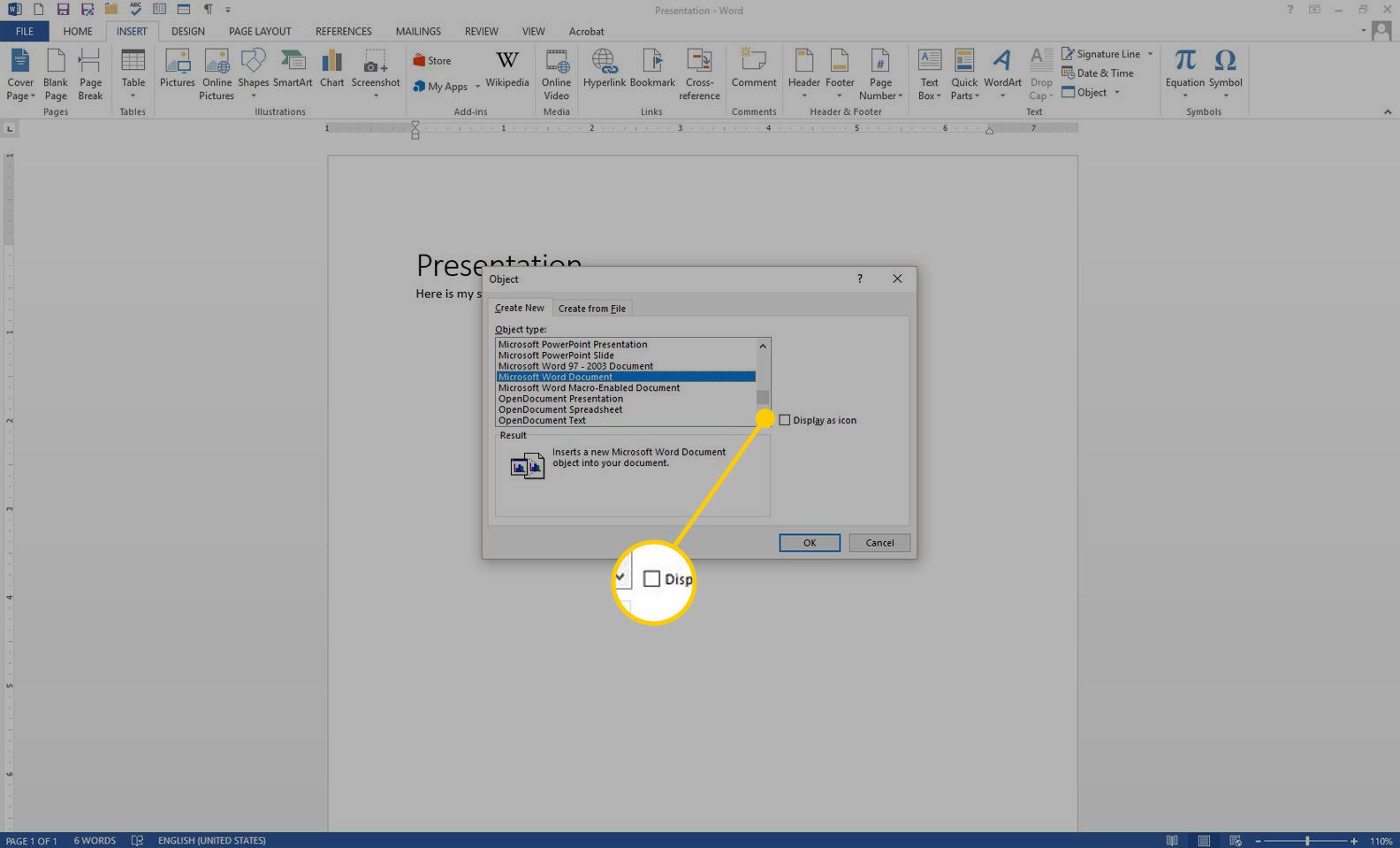Viewport: 1400px width, 848px height.
Task: Switch to the HOME tab
Action: tap(78, 31)
